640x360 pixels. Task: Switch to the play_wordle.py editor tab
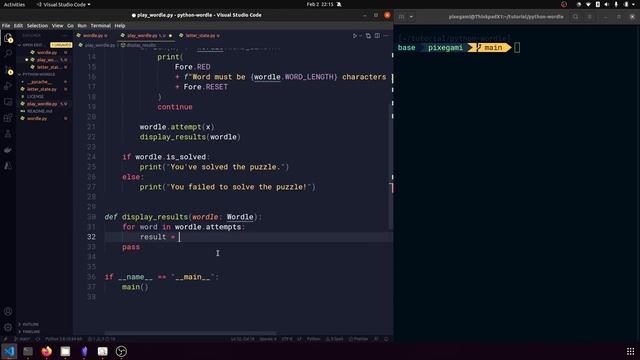[146, 36]
